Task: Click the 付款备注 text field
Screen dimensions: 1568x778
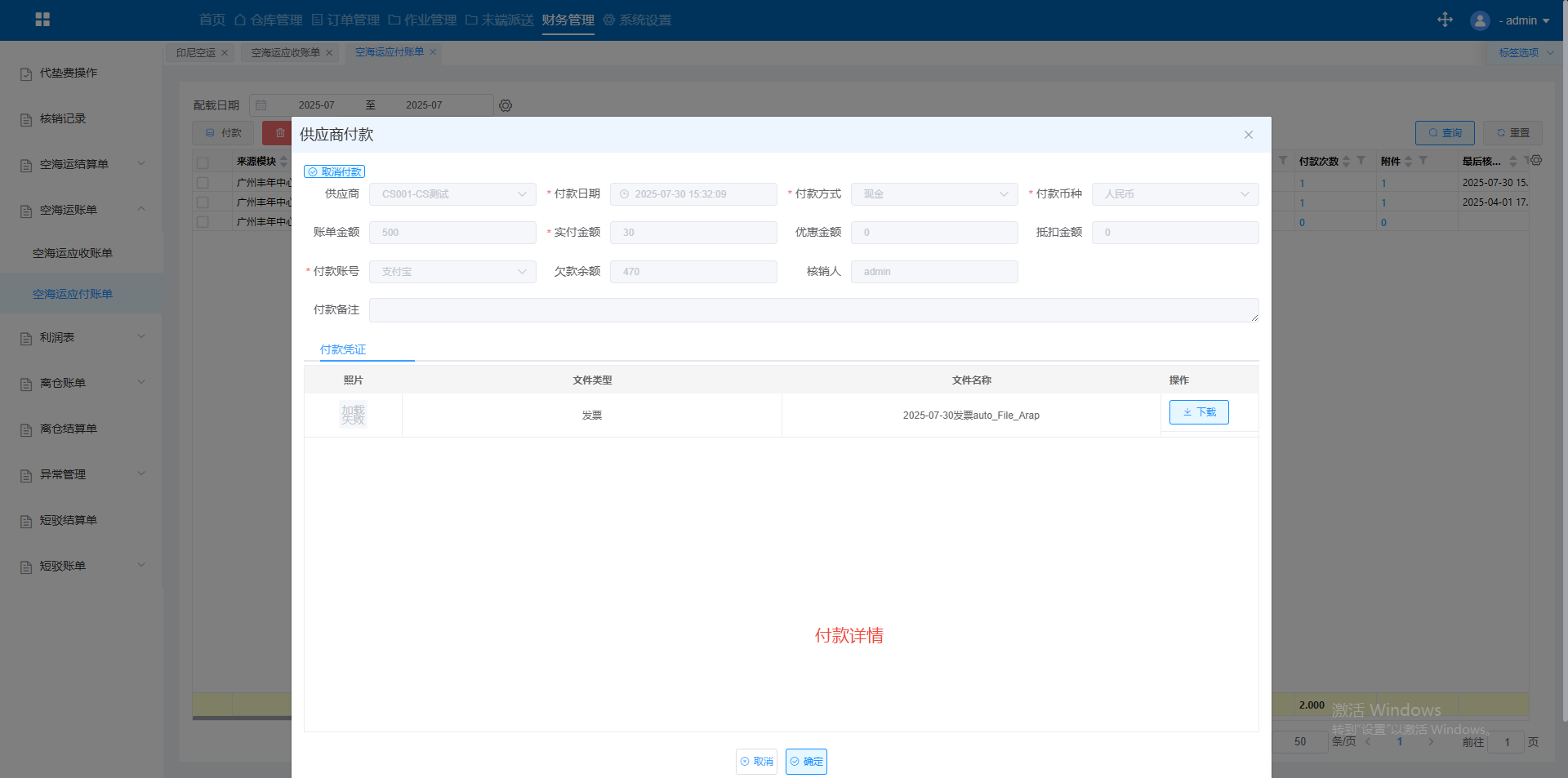Action: (813, 310)
